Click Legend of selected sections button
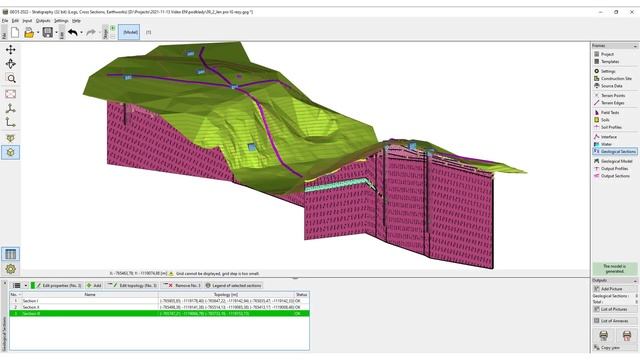Screen dimensions: 640x360 click(x=233, y=286)
